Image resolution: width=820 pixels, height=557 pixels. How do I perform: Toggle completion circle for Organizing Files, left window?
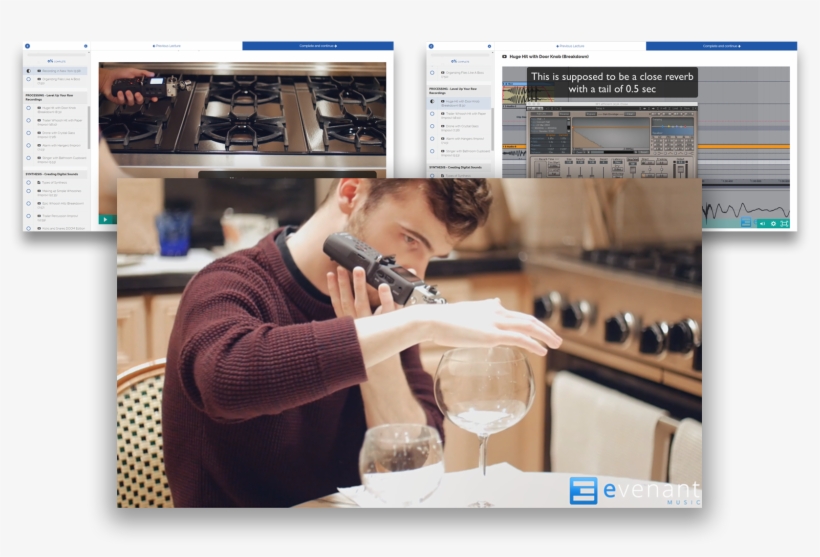(x=29, y=79)
